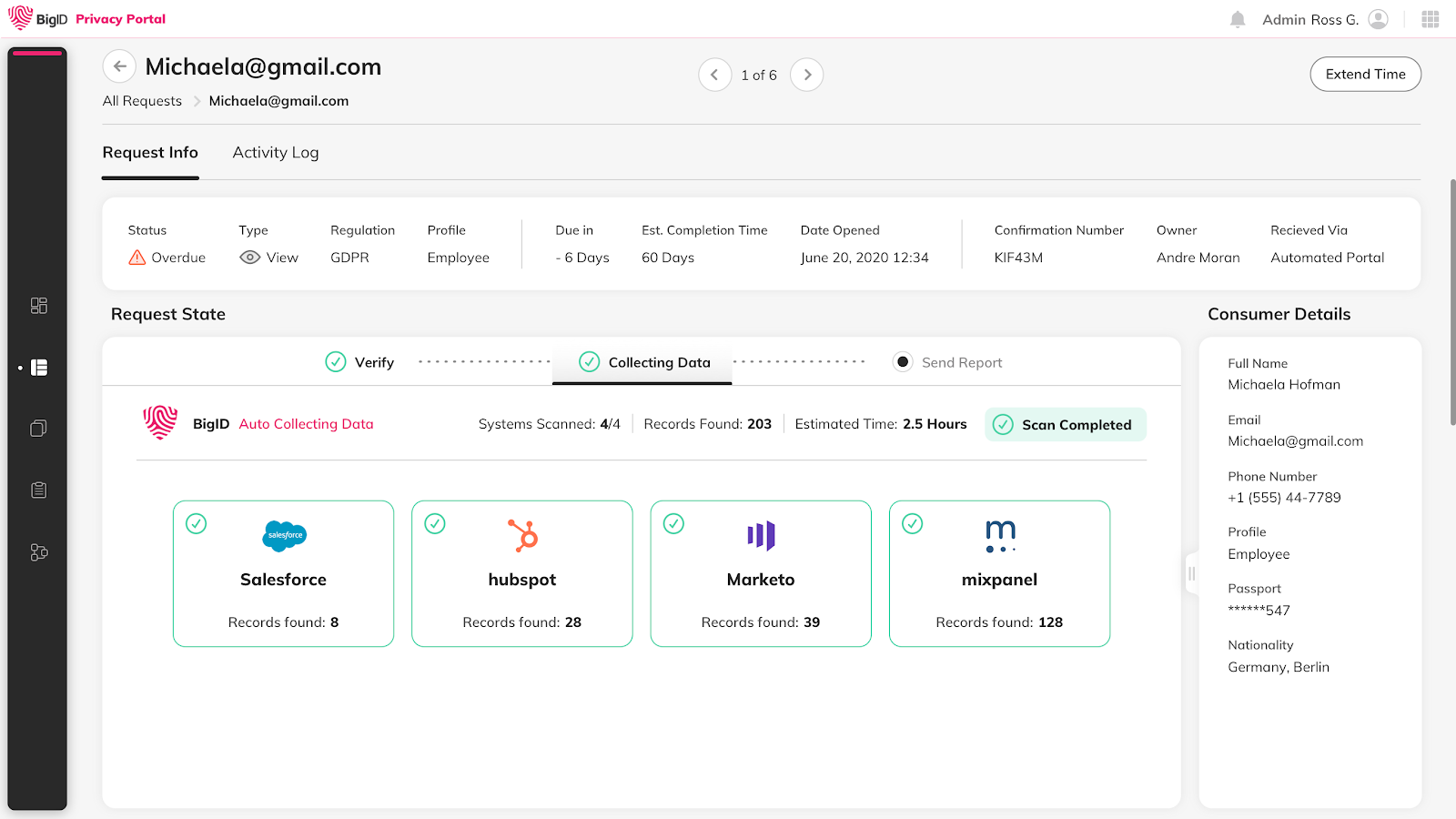Open the All Requests breadcrumb link
This screenshot has width=1456, height=819.
pos(142,101)
